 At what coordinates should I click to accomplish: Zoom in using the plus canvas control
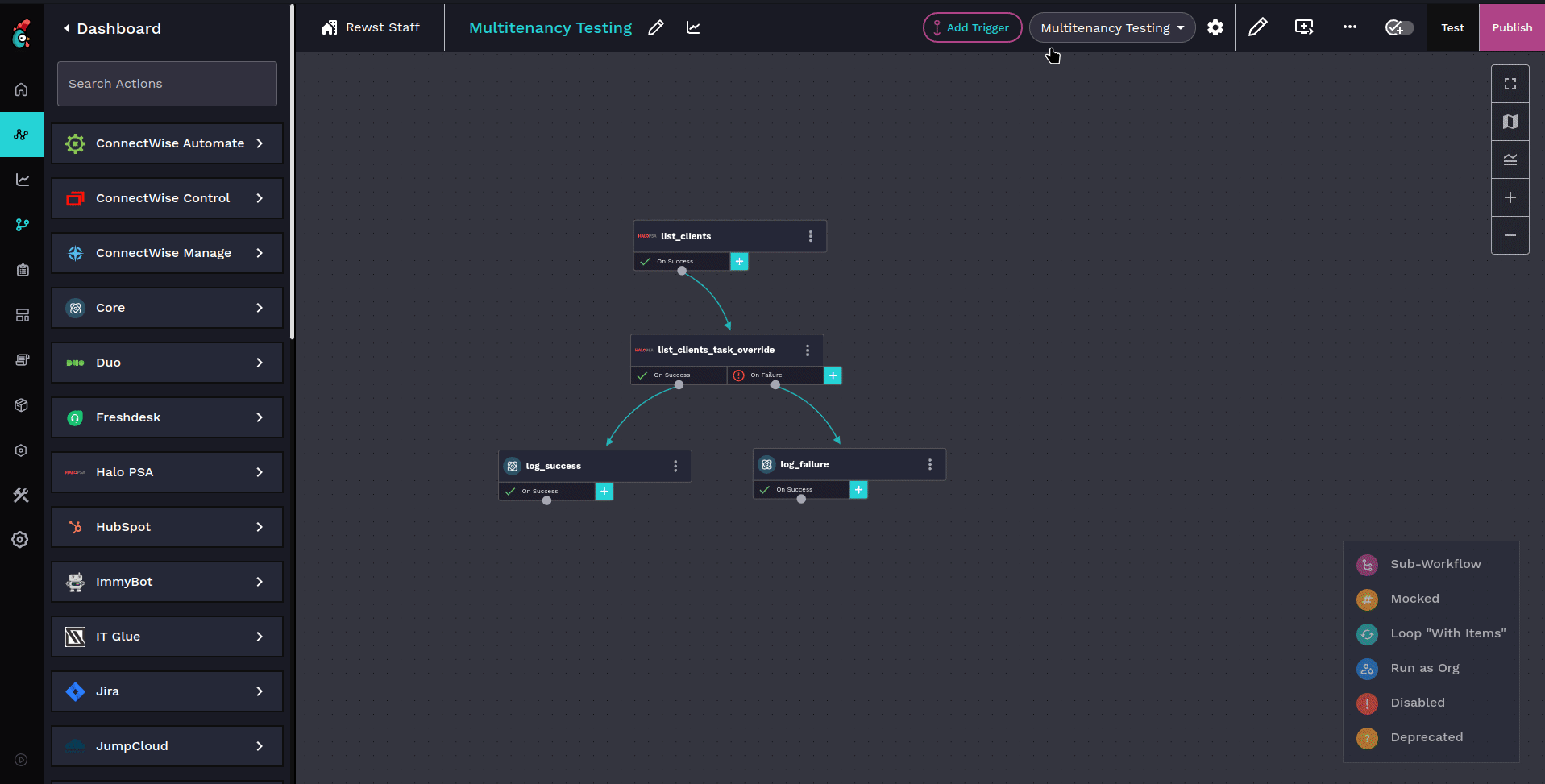1510,197
